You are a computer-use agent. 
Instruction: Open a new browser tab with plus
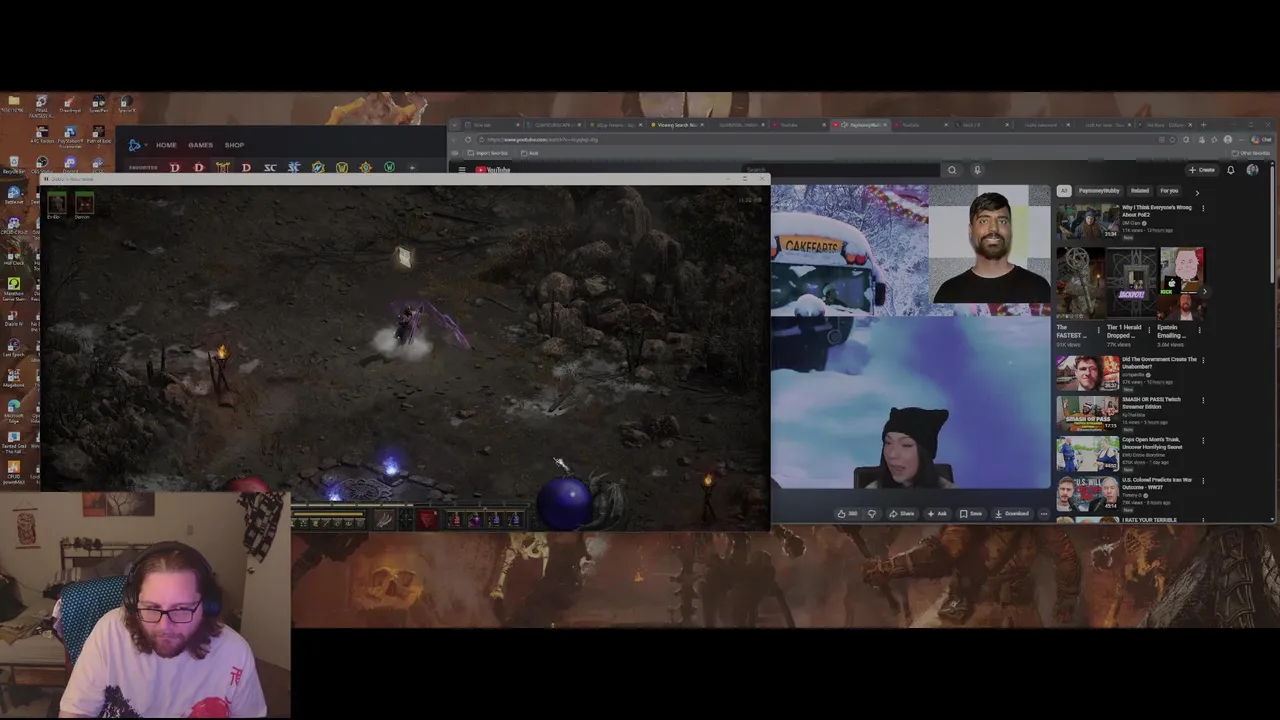coord(1203,125)
